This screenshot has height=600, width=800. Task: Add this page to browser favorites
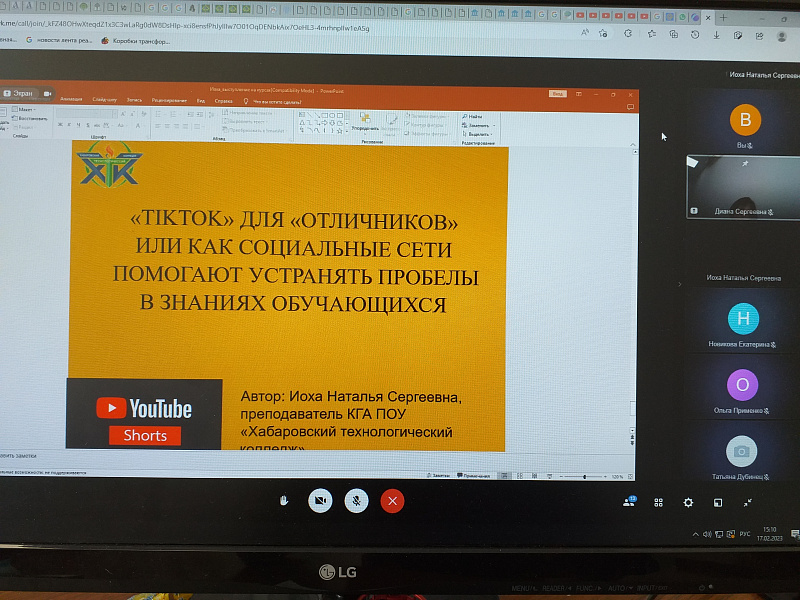click(x=604, y=34)
